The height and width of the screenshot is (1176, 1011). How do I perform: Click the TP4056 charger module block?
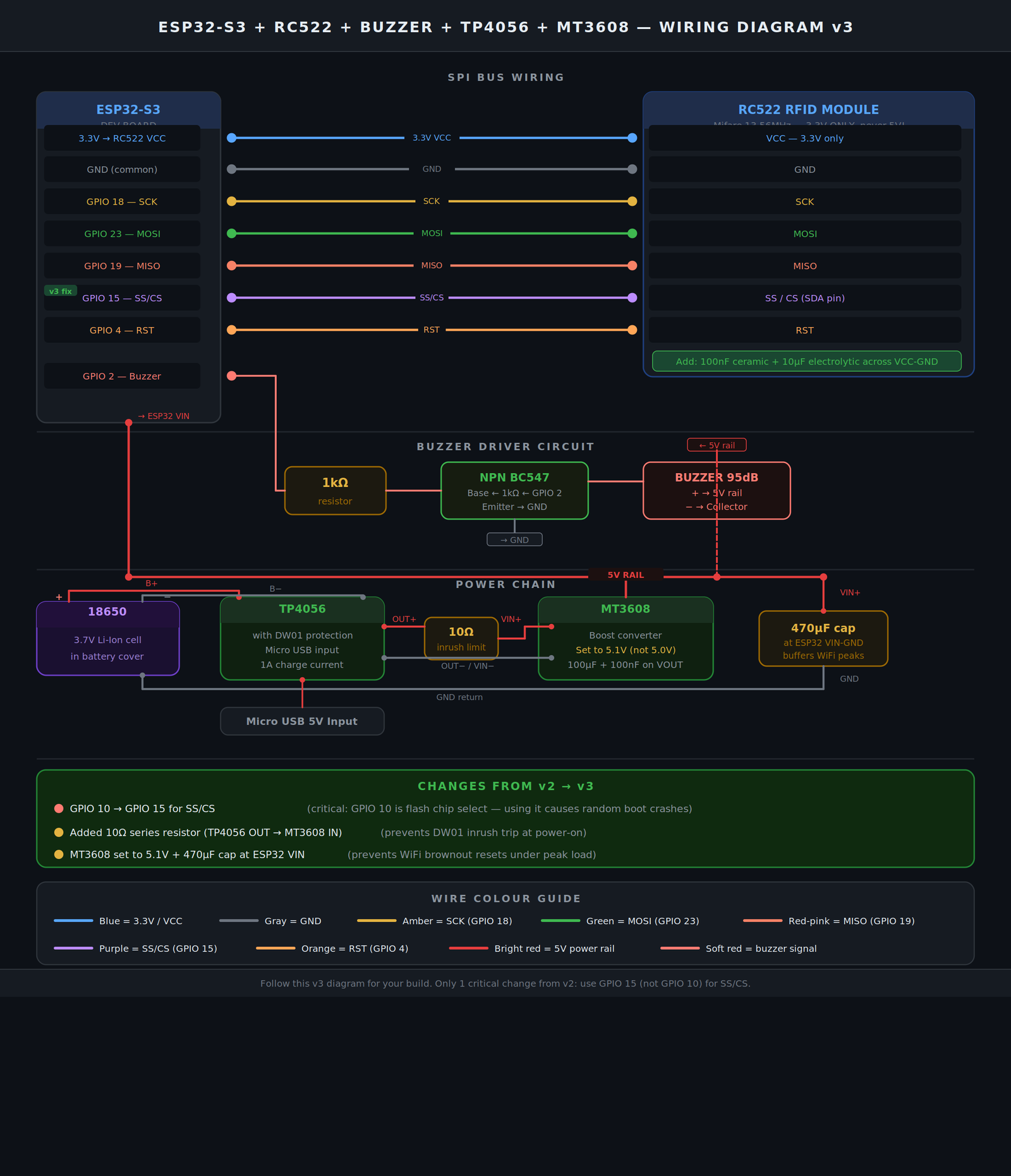pyautogui.click(x=302, y=638)
